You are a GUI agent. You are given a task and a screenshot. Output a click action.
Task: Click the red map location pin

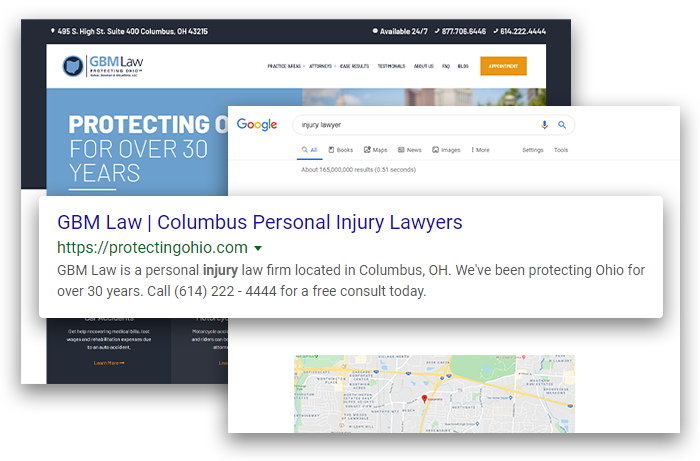pyautogui.click(x=424, y=399)
